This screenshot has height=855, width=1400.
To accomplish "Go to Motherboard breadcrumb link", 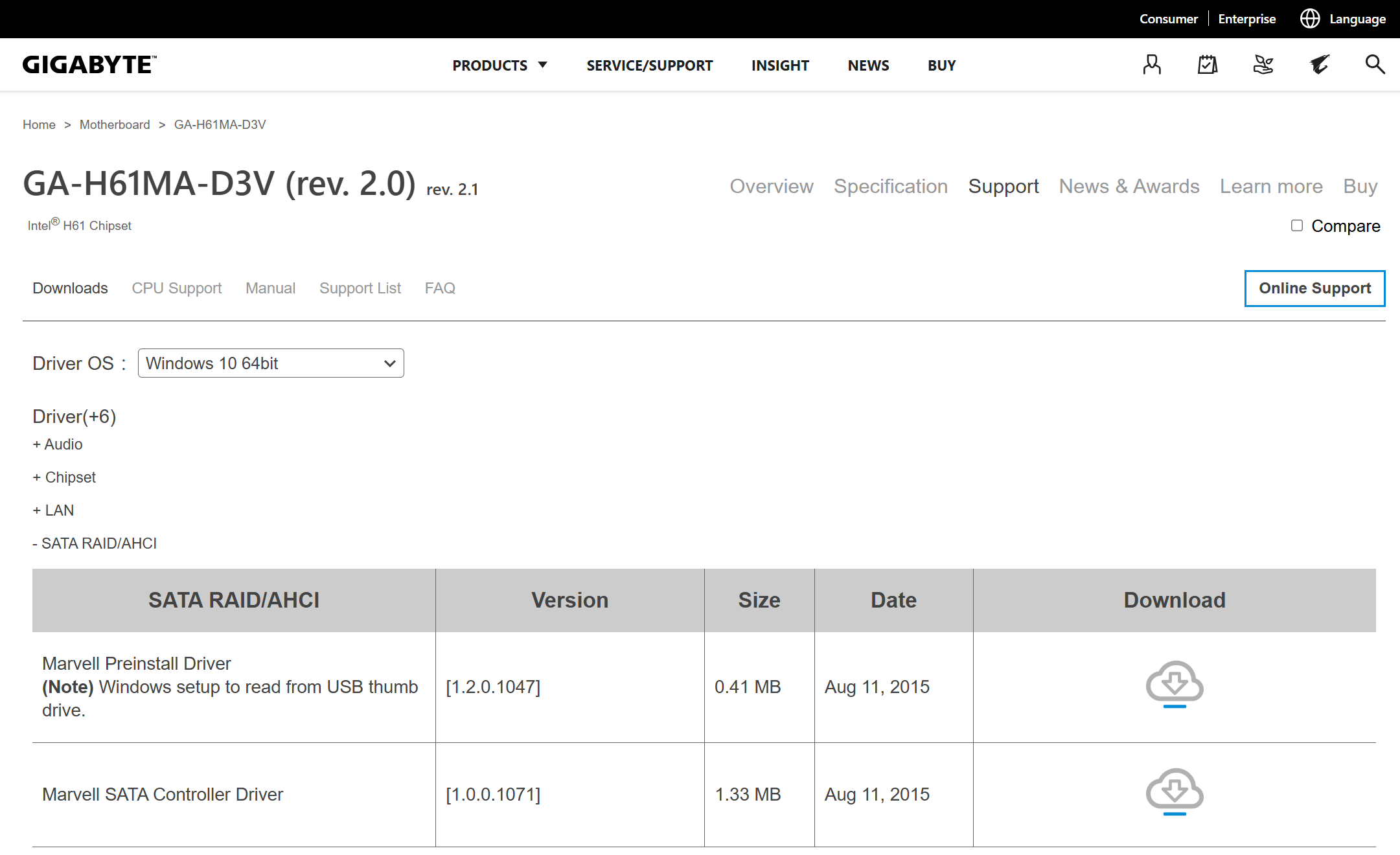I will pos(115,124).
